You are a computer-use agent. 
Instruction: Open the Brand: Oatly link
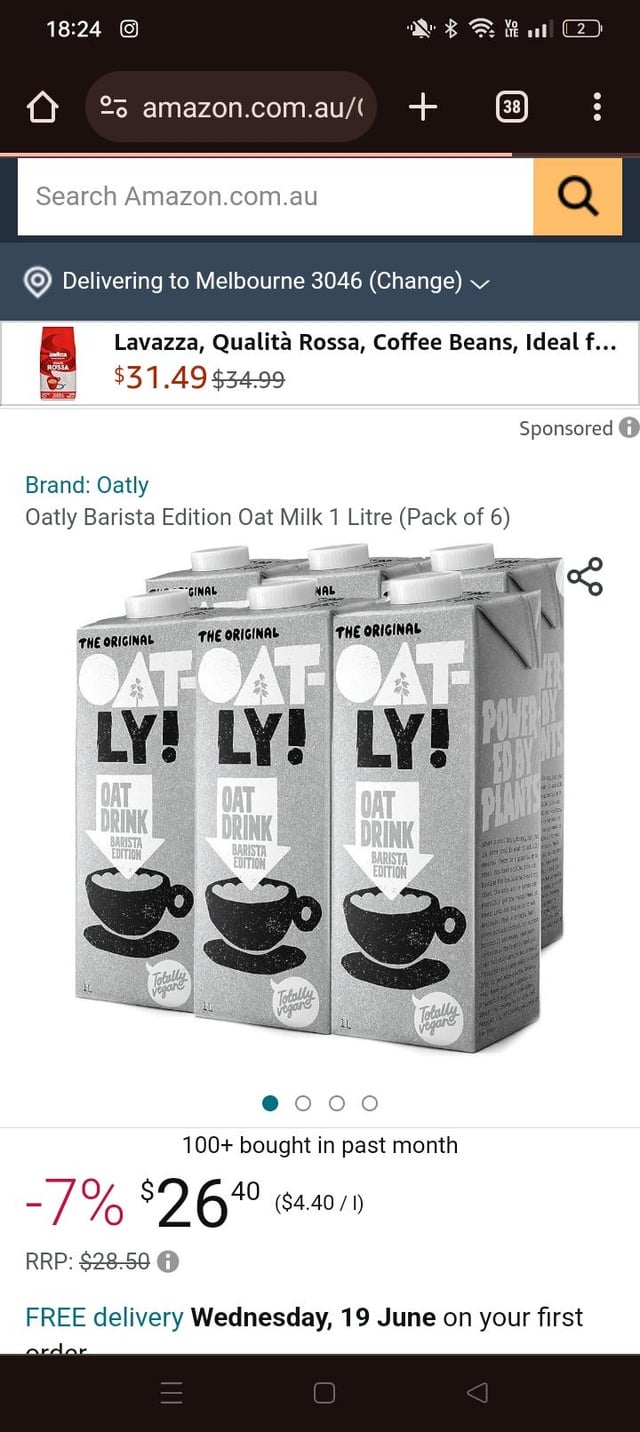(87, 485)
